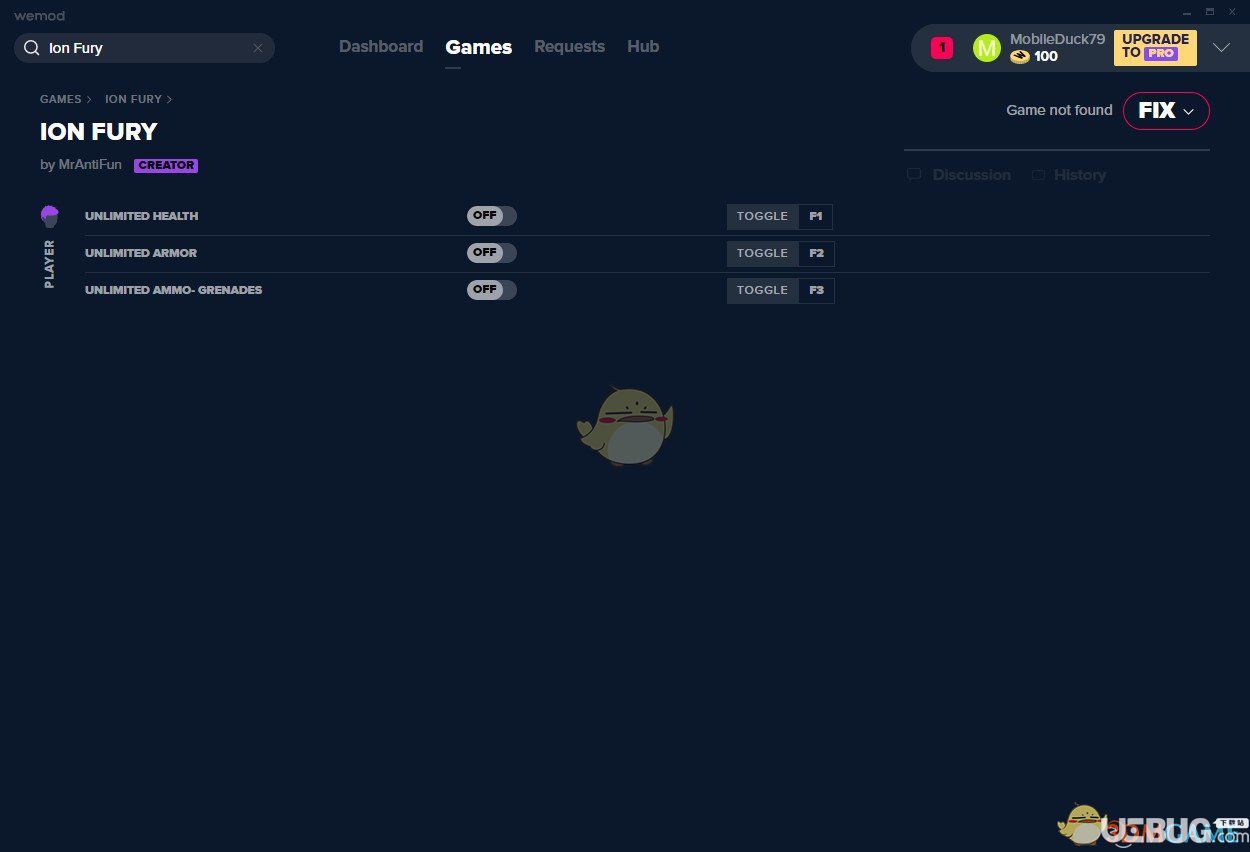Close the WeMod window
This screenshot has width=1250, height=852.
tap(1232, 12)
